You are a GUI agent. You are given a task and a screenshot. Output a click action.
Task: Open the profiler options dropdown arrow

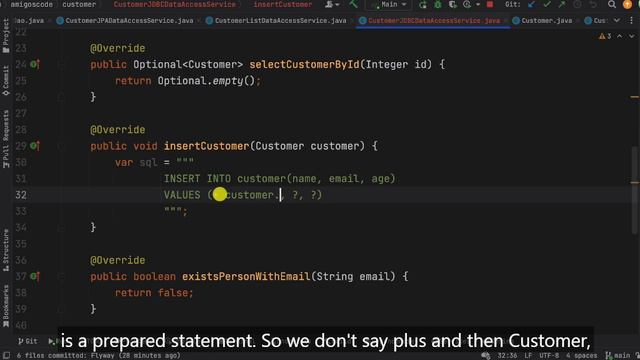(x=478, y=4)
